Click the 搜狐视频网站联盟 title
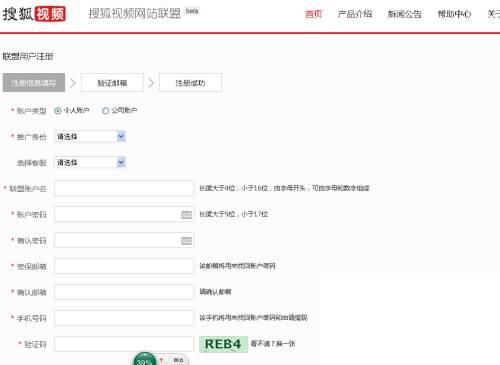 (x=134, y=14)
